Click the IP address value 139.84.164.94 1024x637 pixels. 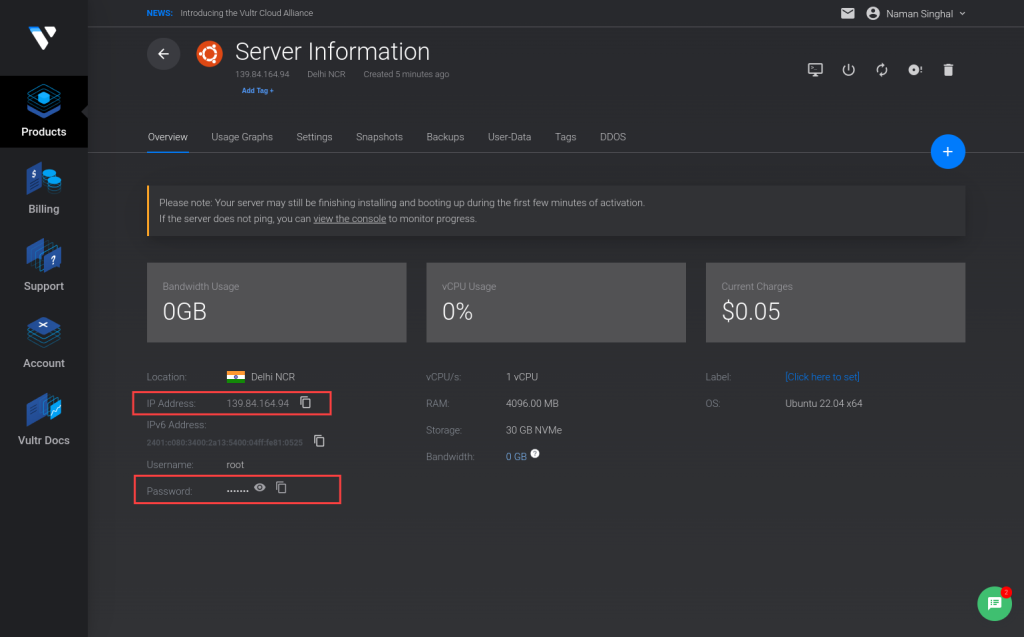(258, 404)
